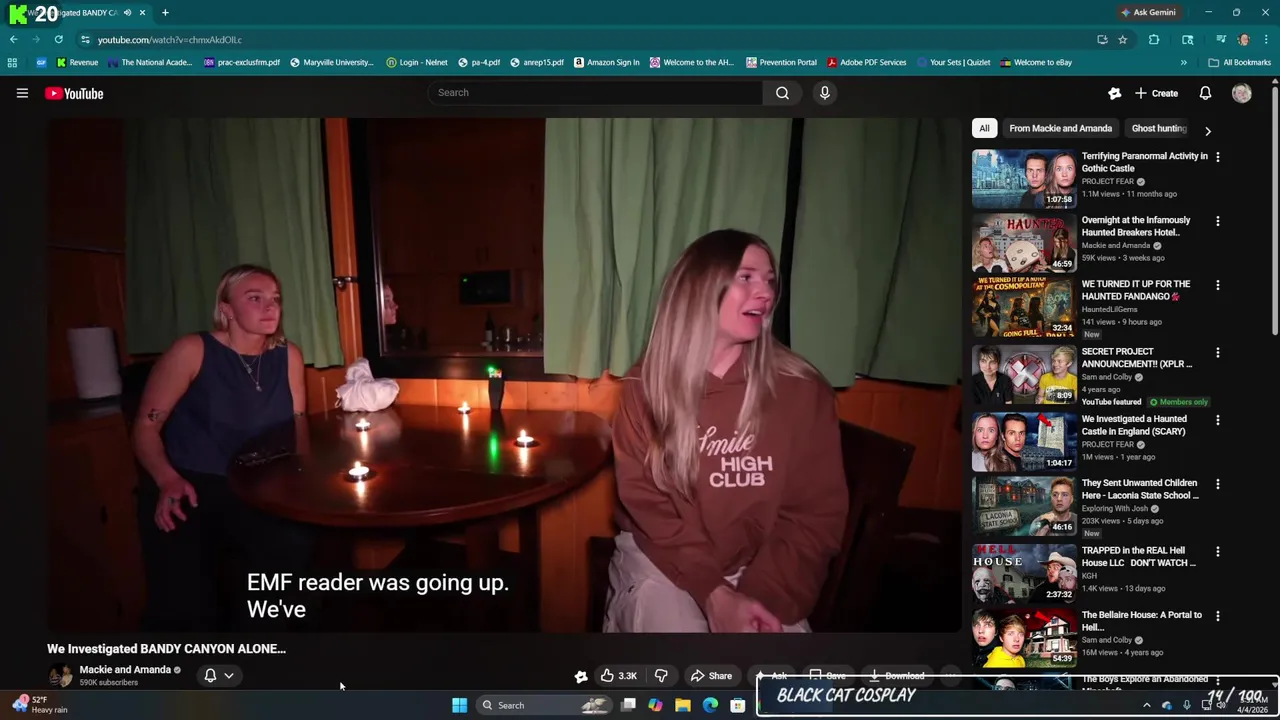Open Mackie and Amanda channel name
The height and width of the screenshot is (720, 1280).
pyautogui.click(x=125, y=670)
